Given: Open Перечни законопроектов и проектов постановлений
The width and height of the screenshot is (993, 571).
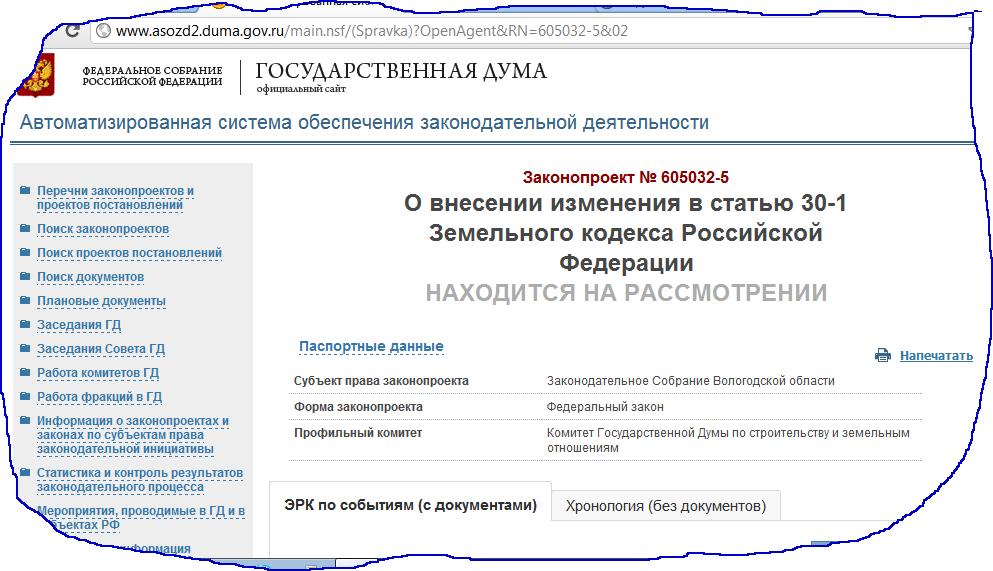Looking at the screenshot, I should click(115, 198).
